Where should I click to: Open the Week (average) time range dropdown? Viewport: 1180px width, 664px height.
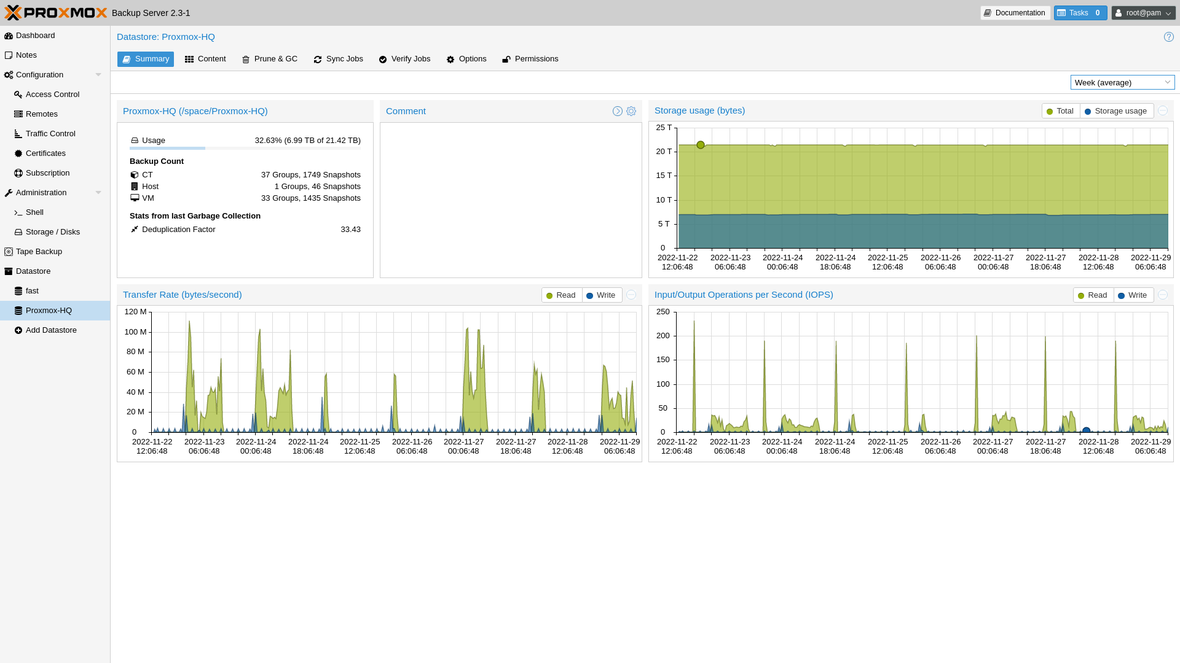[1120, 81]
